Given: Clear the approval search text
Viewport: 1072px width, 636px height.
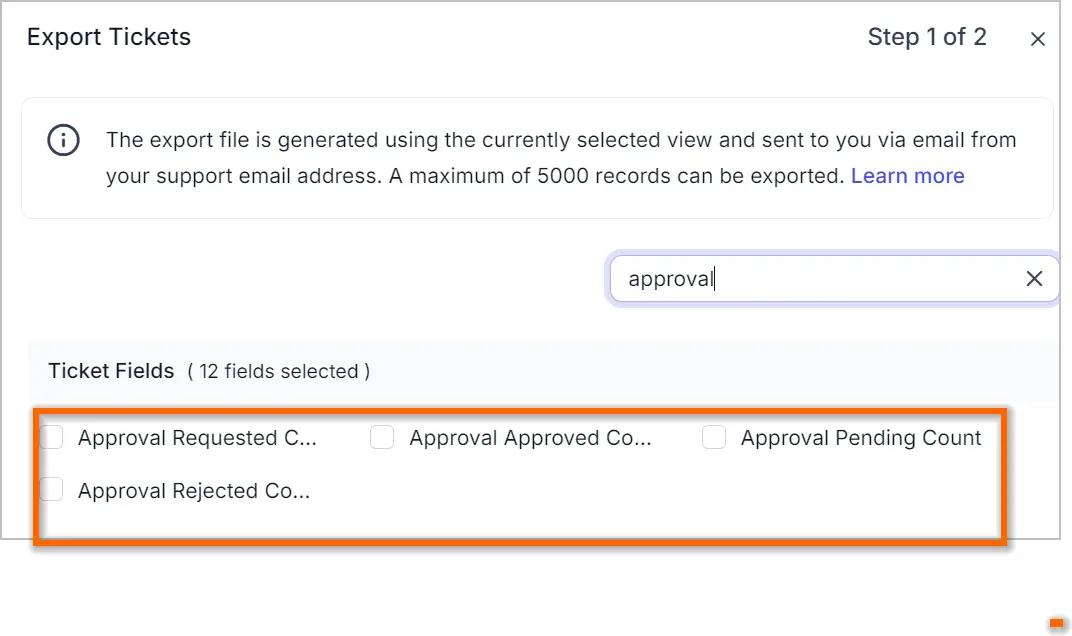Looking at the screenshot, I should 1034,278.
